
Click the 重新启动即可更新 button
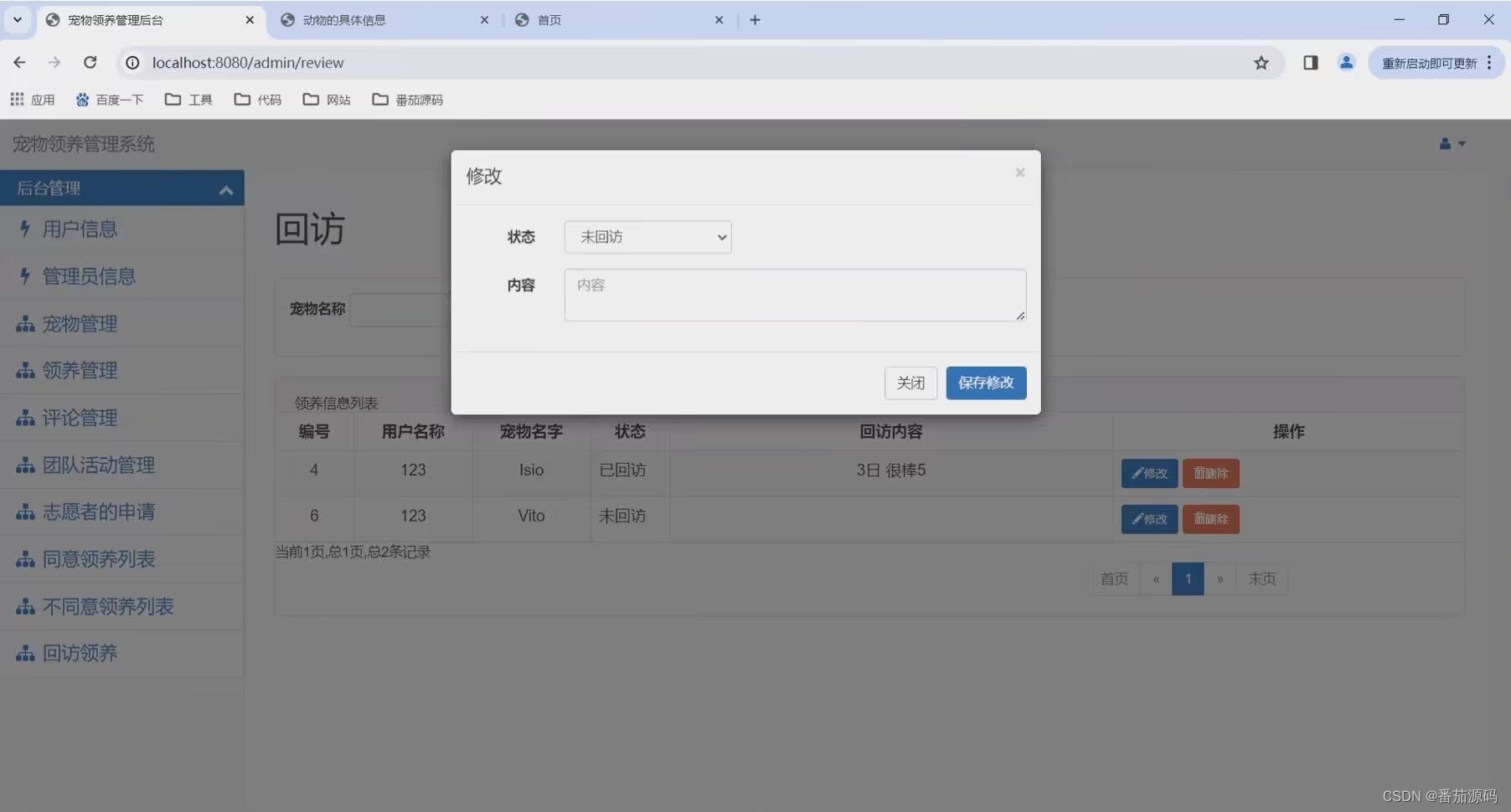click(1429, 63)
